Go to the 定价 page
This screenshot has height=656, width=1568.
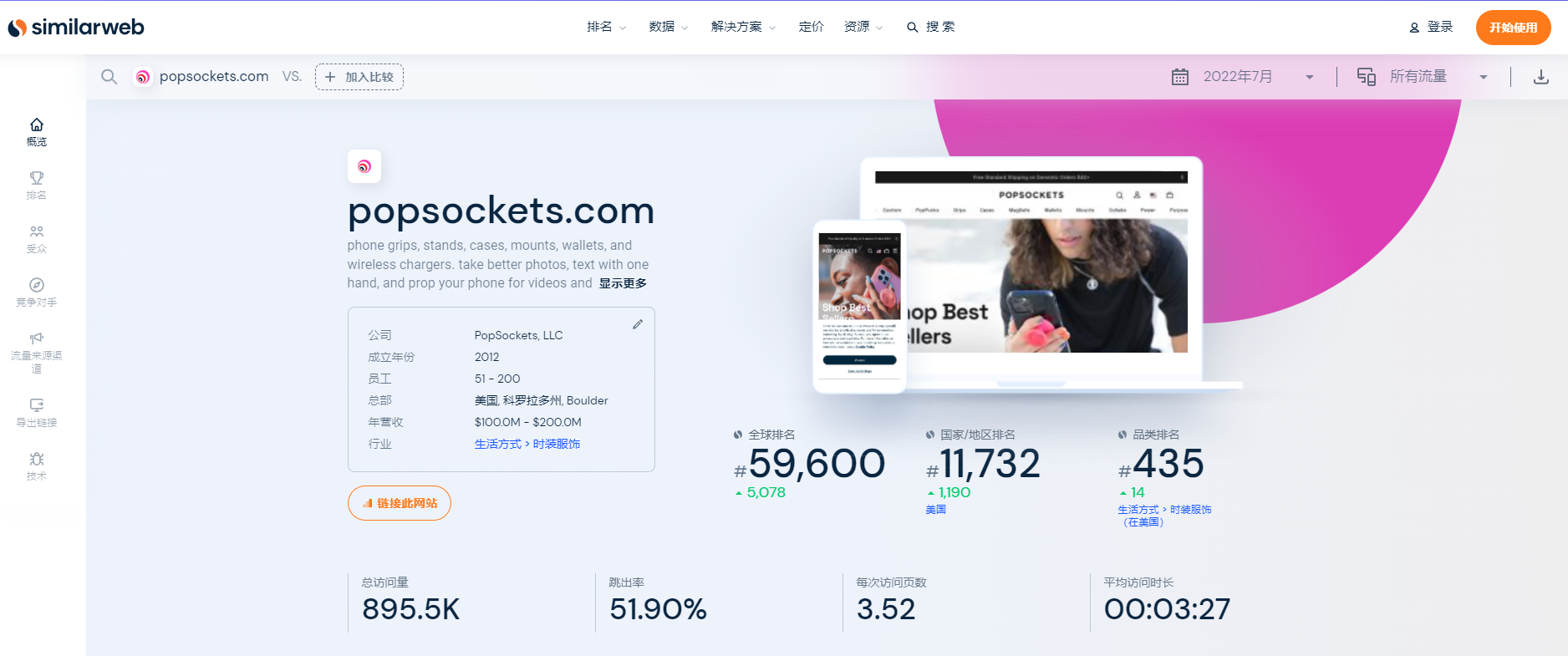pyautogui.click(x=811, y=27)
